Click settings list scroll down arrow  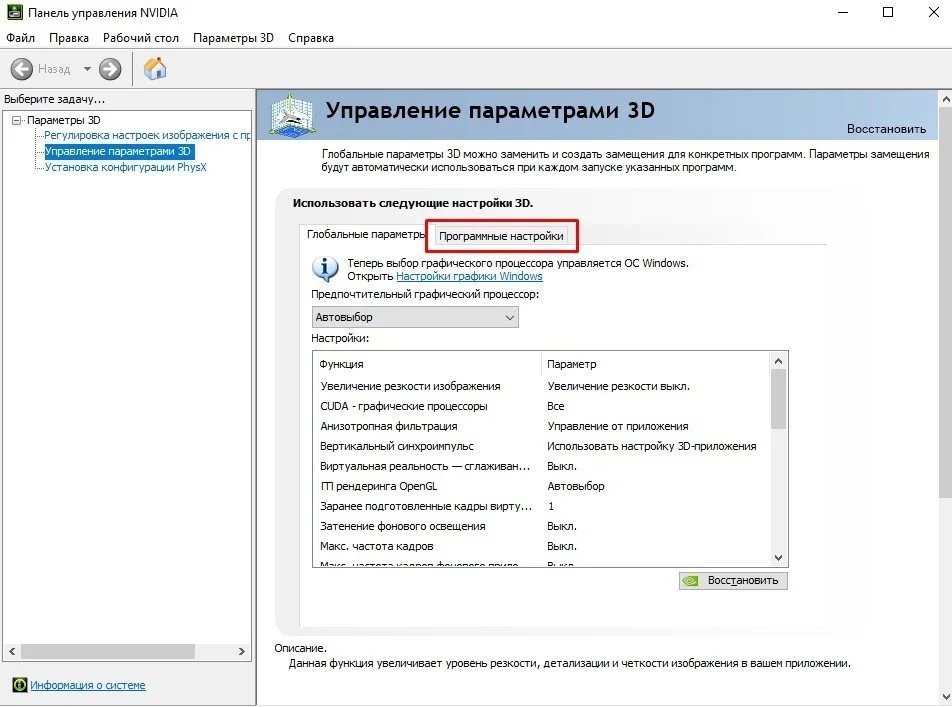tap(778, 558)
